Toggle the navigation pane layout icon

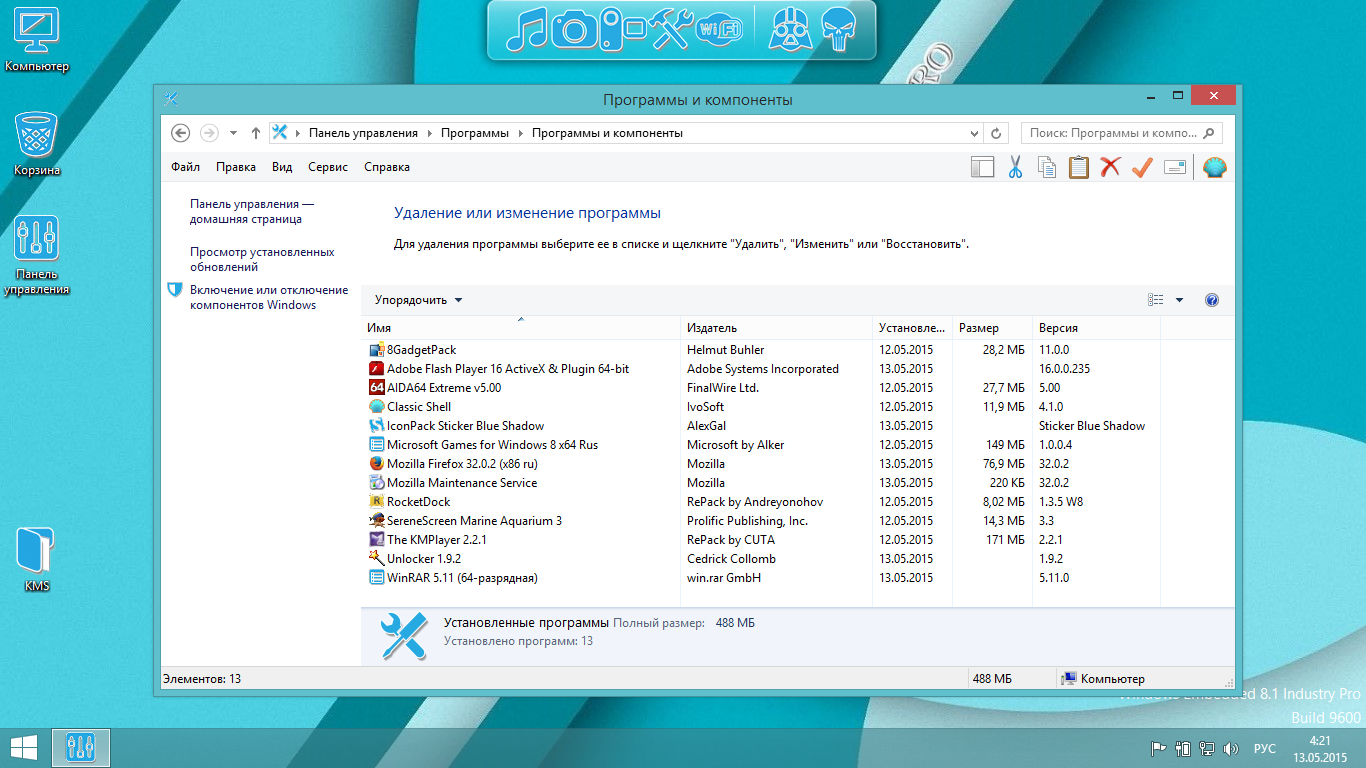(x=983, y=167)
